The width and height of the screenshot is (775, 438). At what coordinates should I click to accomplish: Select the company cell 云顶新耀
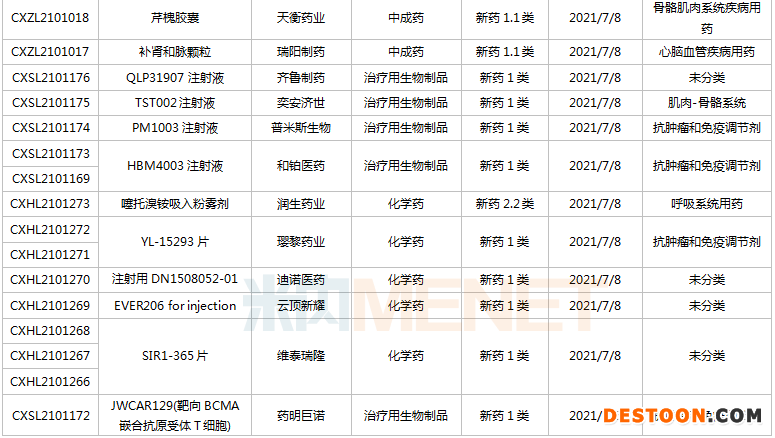(301, 306)
